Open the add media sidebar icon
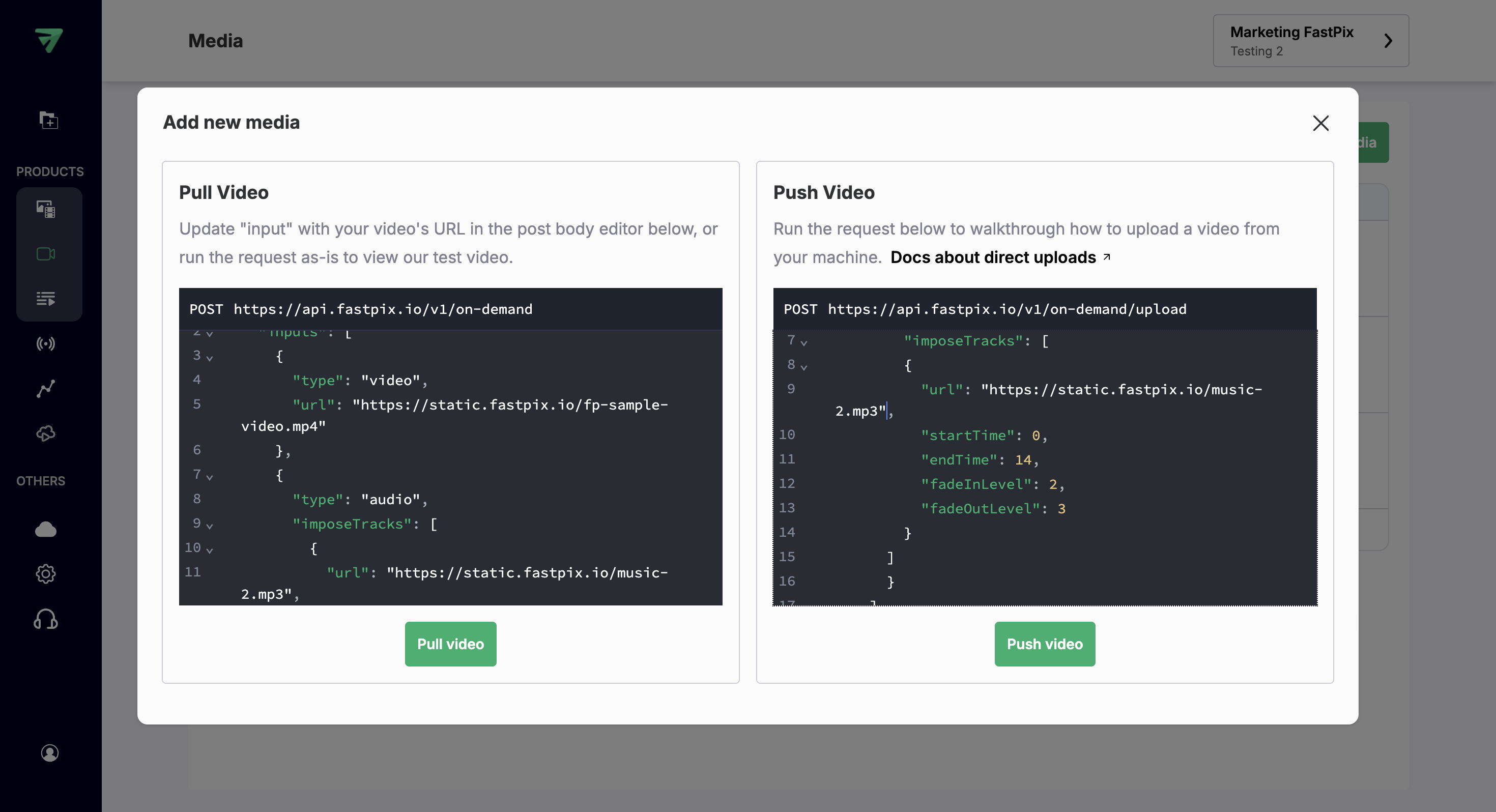Viewport: 1496px width, 812px height. (x=49, y=120)
